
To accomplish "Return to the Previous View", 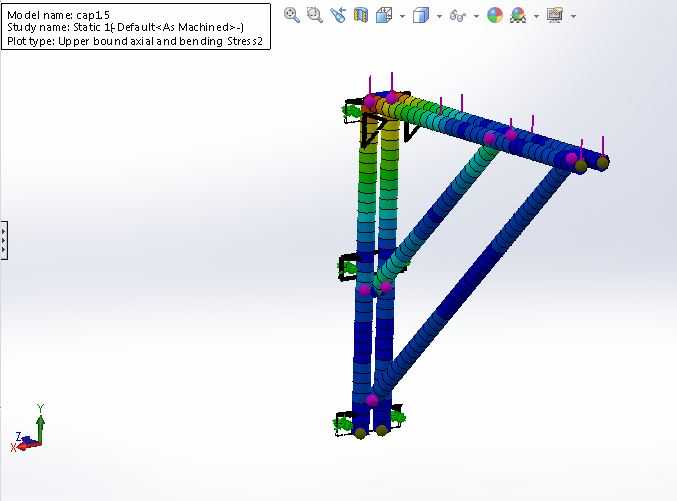I will [x=338, y=15].
